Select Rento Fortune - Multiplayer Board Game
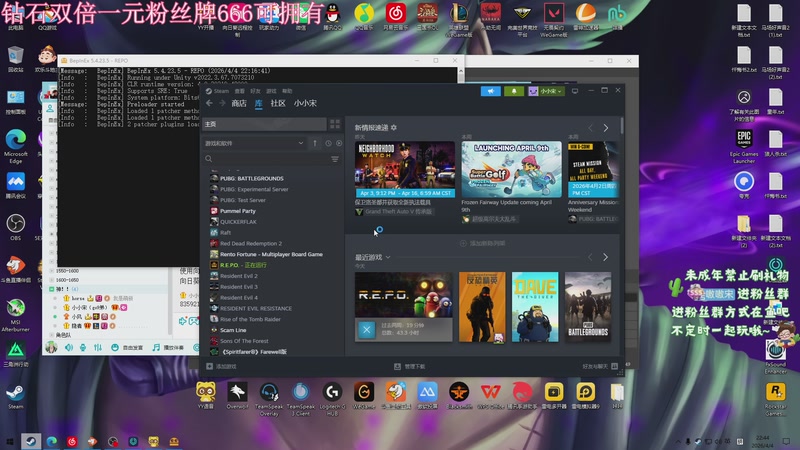The width and height of the screenshot is (800, 450). click(x=271, y=254)
